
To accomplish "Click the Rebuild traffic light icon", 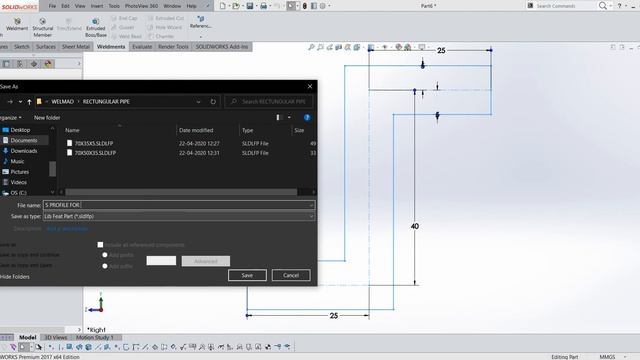I will [x=304, y=6].
